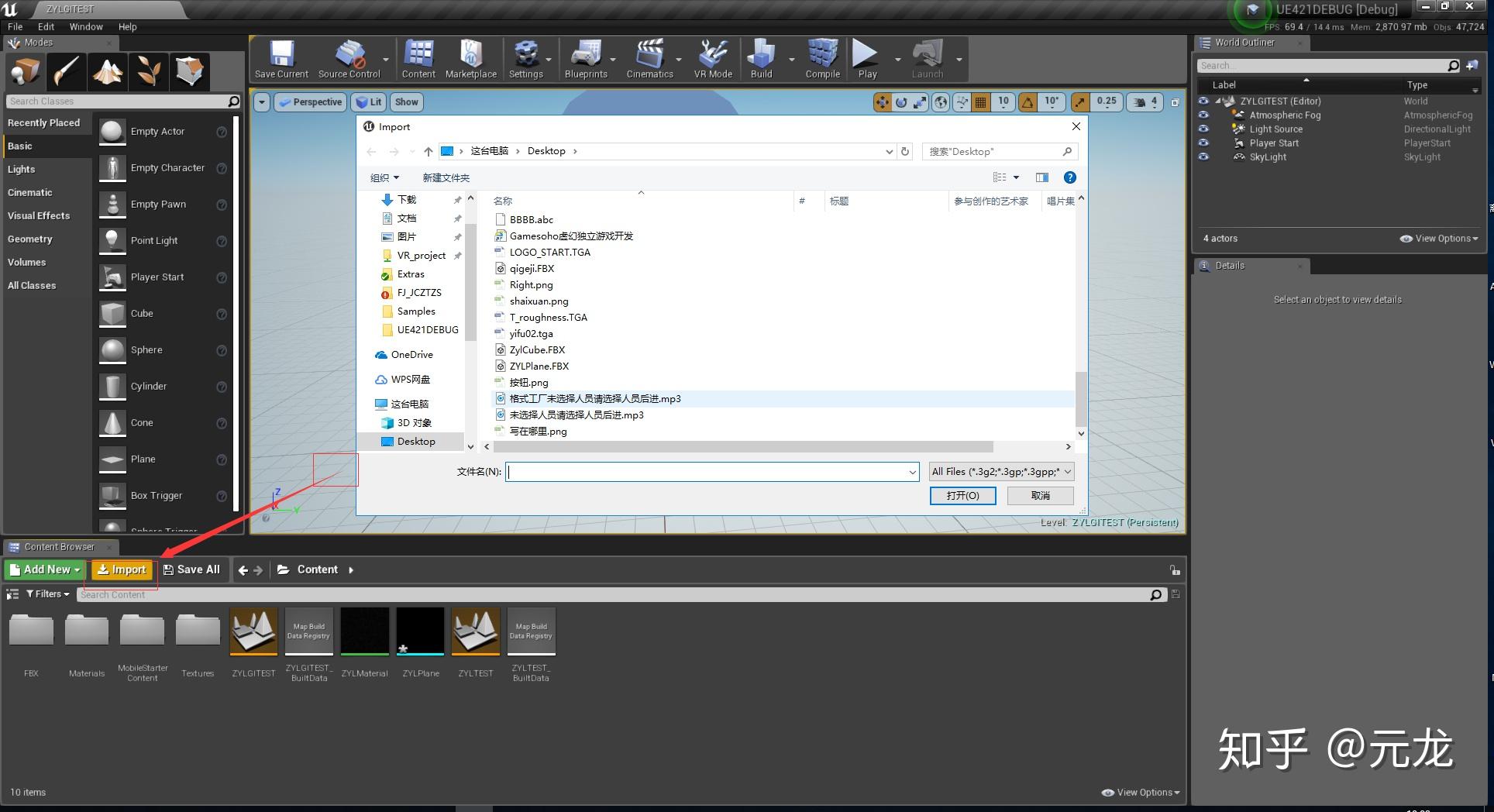This screenshot has height=812, width=1494.
Task: Click the Import button in Content Browser
Action: coord(122,569)
